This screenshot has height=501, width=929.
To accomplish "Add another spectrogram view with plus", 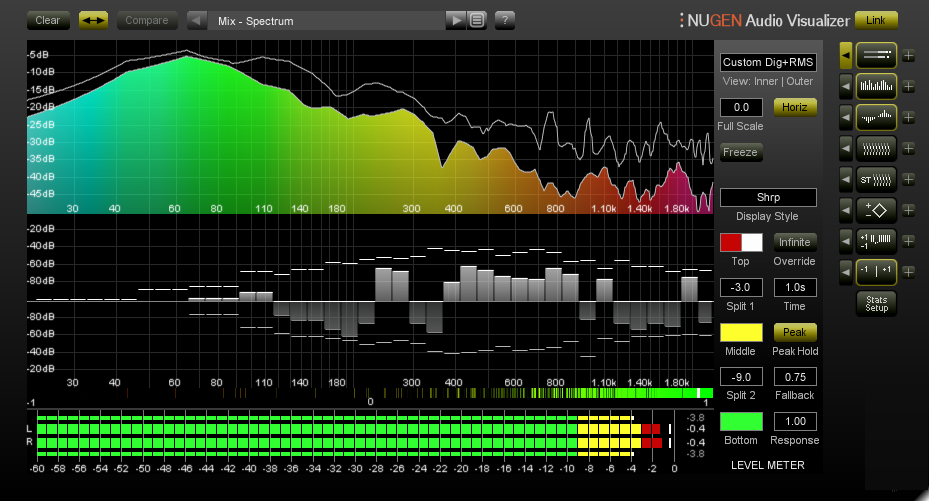I will tap(908, 149).
